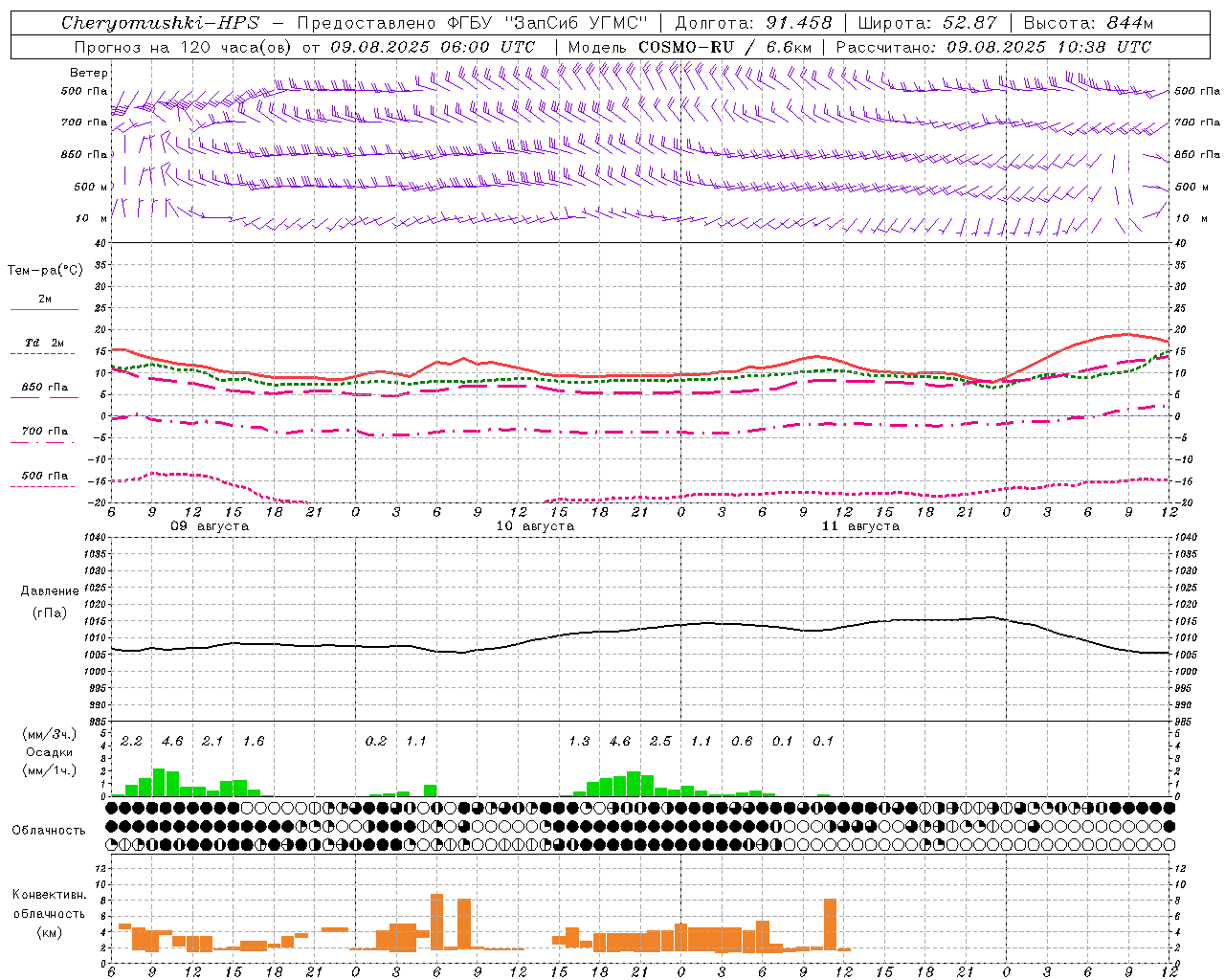The width and height of the screenshot is (1225, 980).
Task: Click the 0.2 precipitation amount
Action: 376,741
